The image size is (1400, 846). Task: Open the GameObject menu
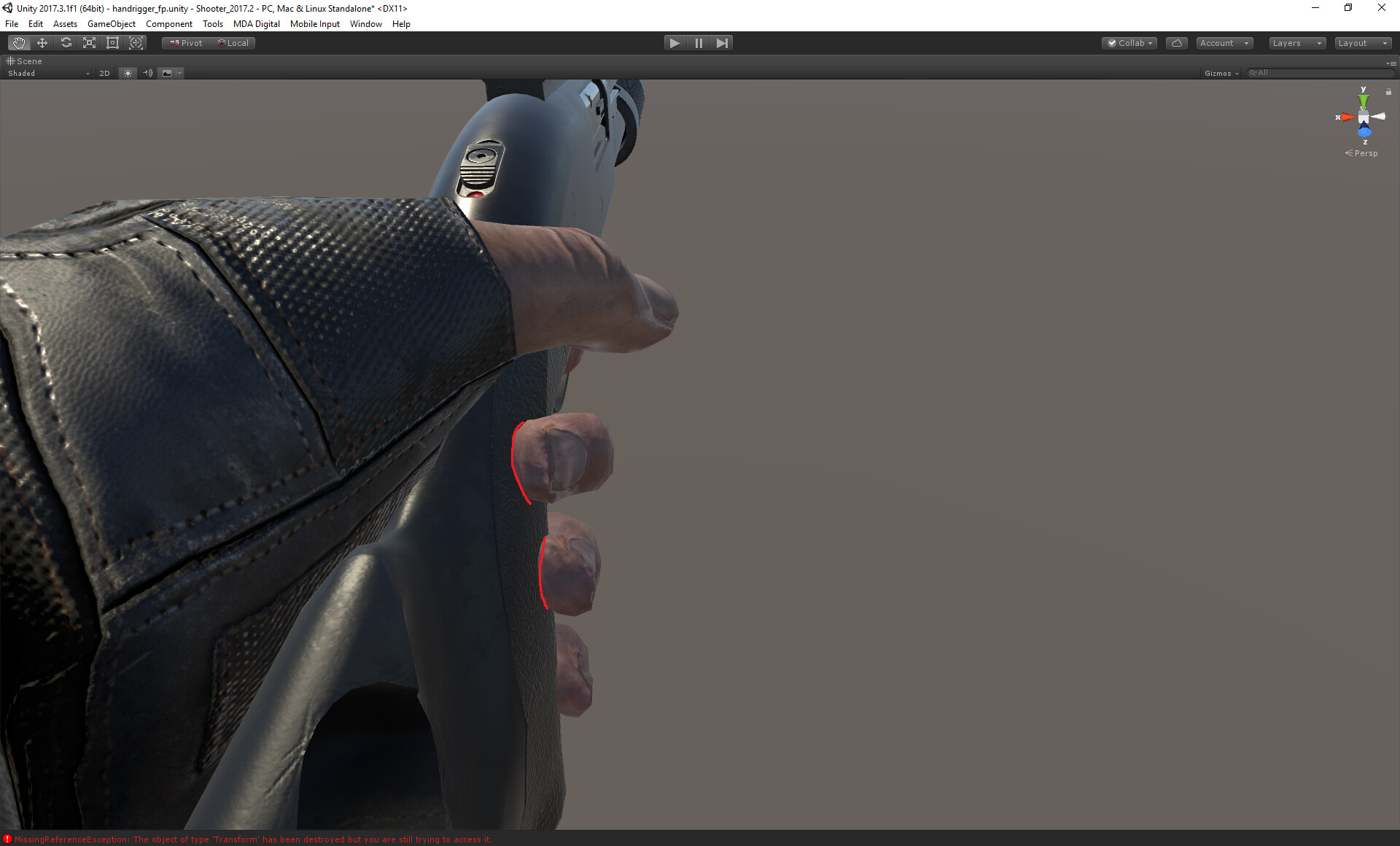coord(111,24)
